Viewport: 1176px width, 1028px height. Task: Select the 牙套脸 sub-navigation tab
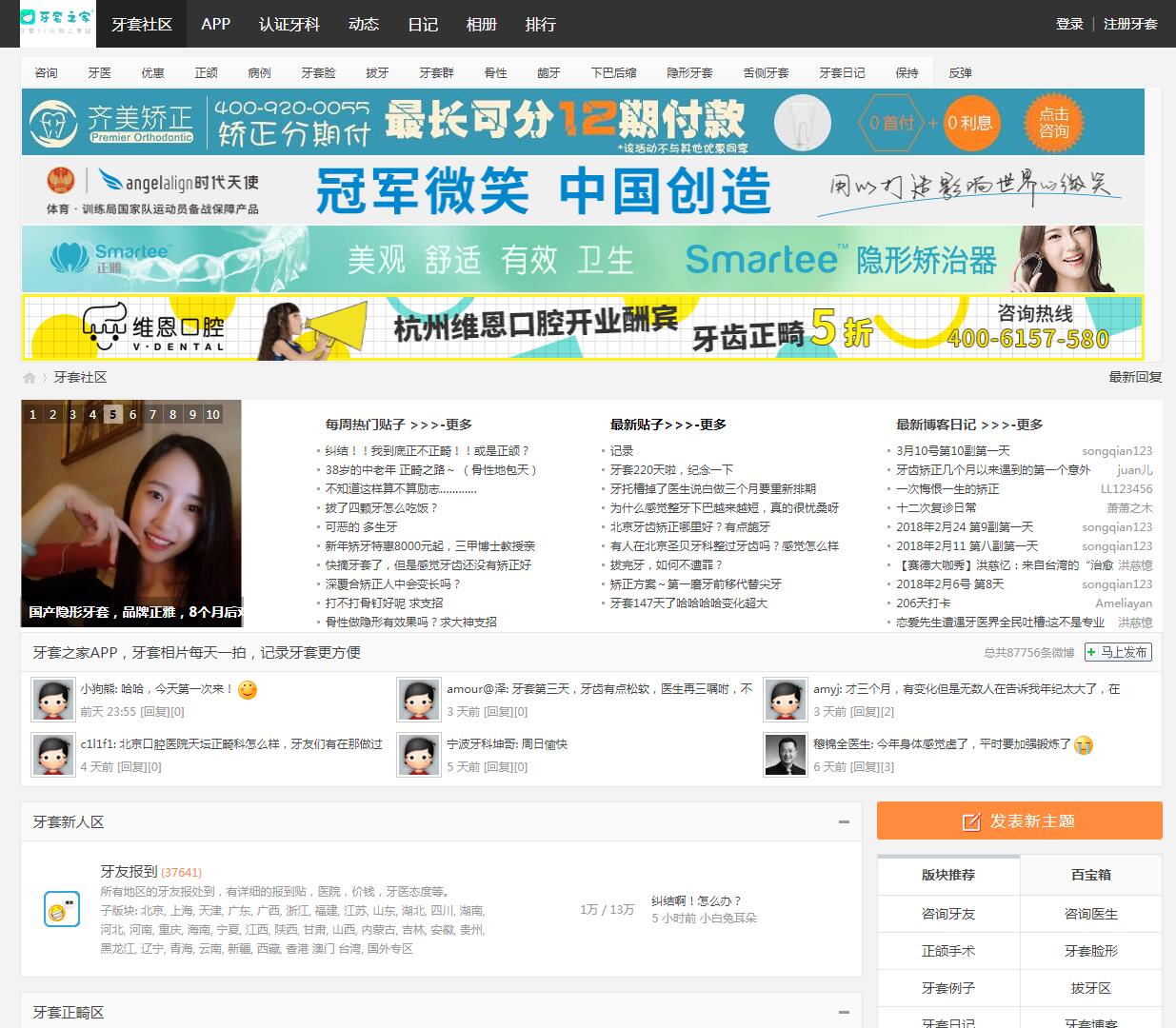coord(319,72)
